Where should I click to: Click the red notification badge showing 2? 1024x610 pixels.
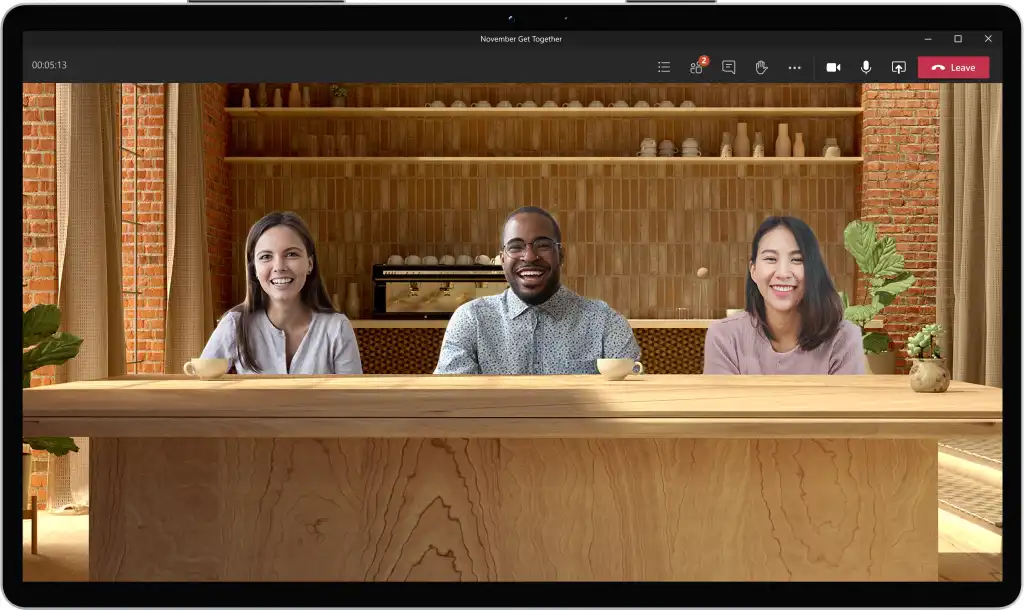(x=703, y=61)
